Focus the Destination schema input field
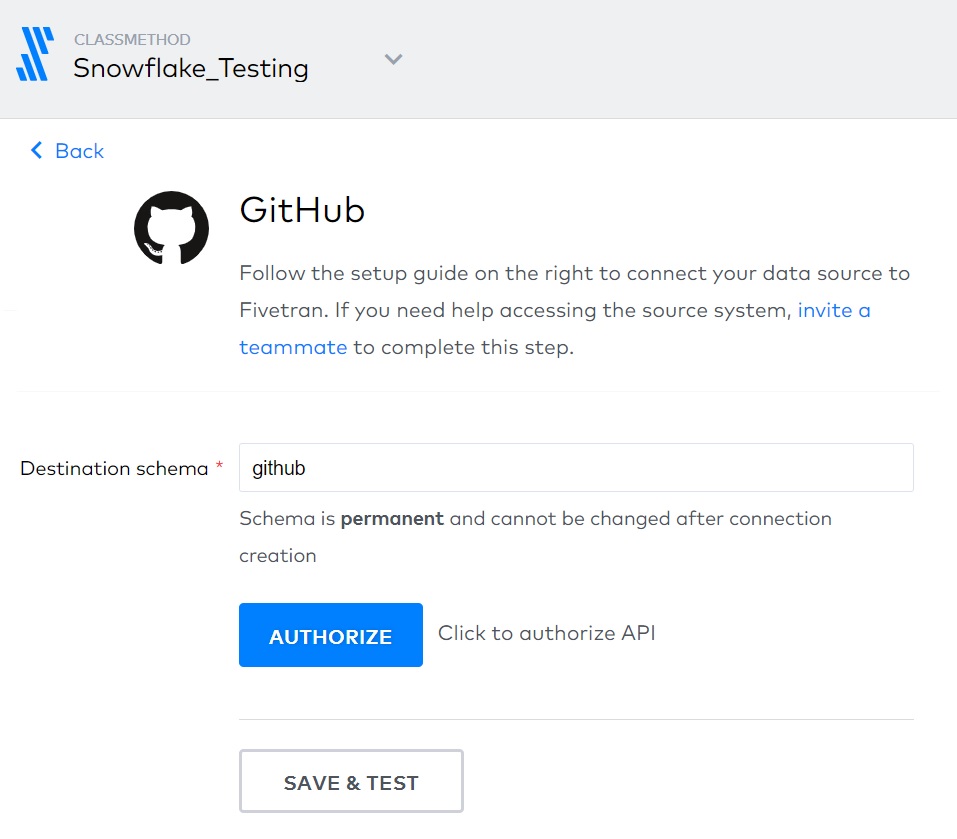 pos(576,467)
